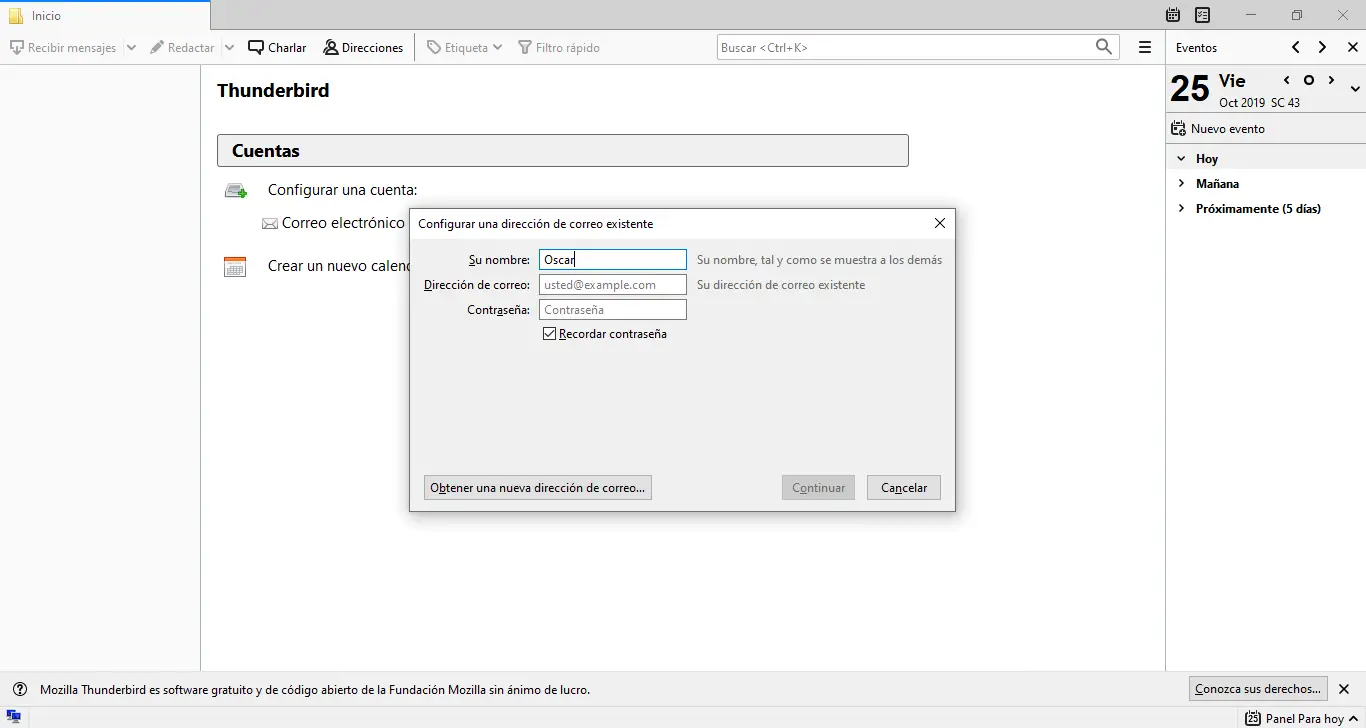The image size is (1366, 728).
Task: Click the magnifying glass search icon
Action: (x=1104, y=47)
